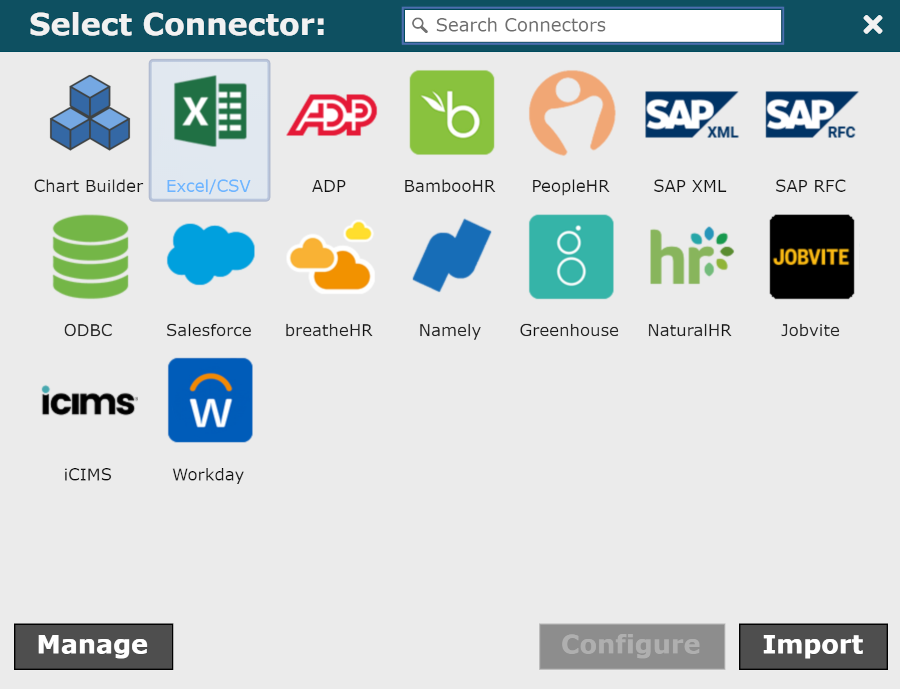Select the BambooHR connector
Viewport: 900px width, 689px height.
(450, 113)
